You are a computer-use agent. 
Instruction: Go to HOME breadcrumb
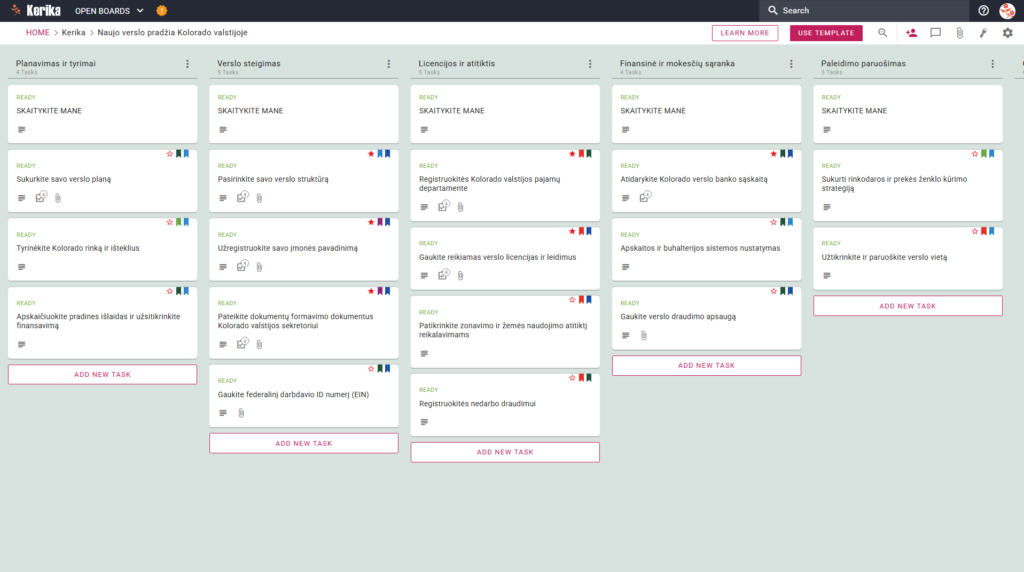click(x=37, y=33)
